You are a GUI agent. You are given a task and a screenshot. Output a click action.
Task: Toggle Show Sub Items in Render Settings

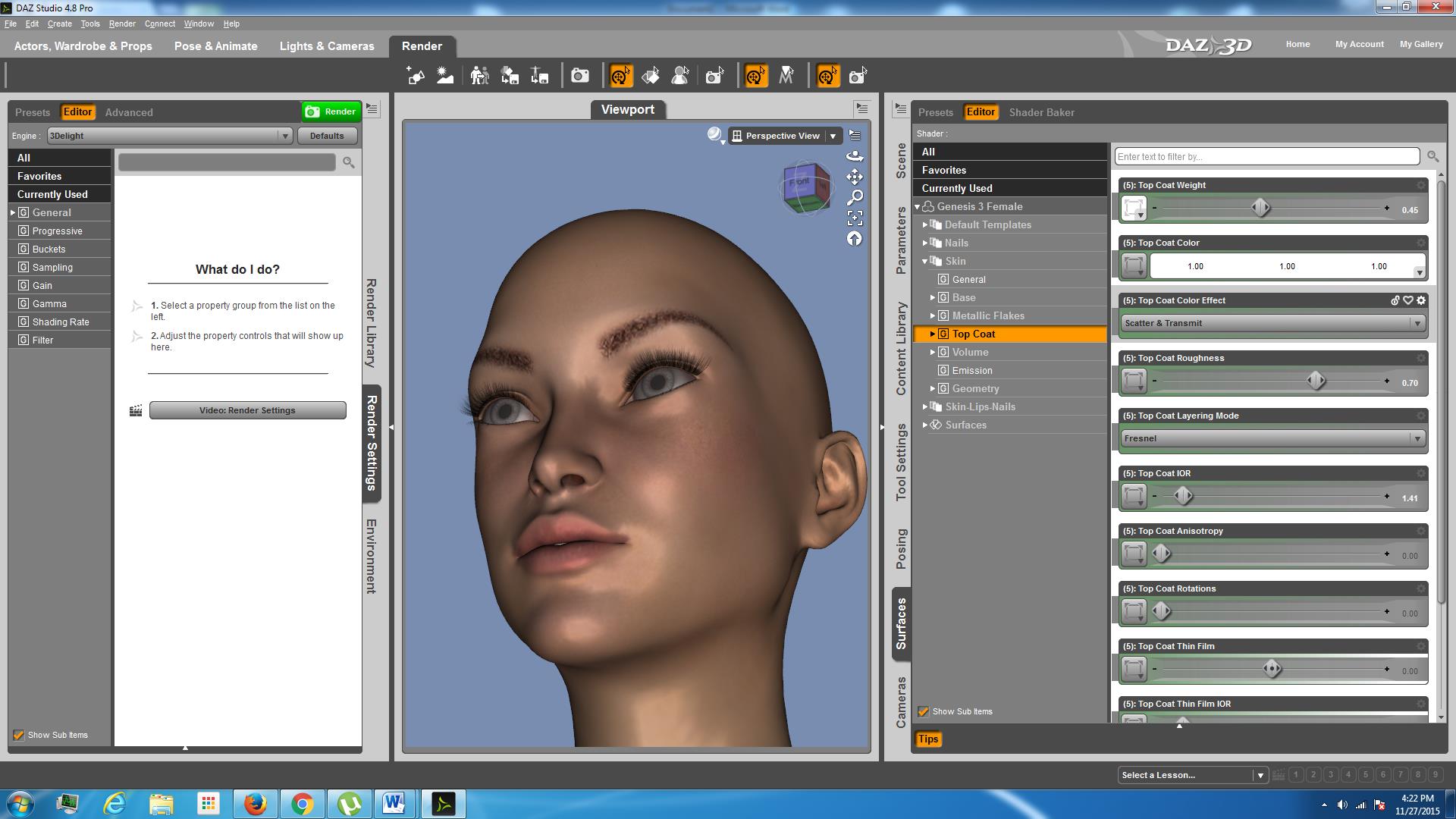[18, 735]
